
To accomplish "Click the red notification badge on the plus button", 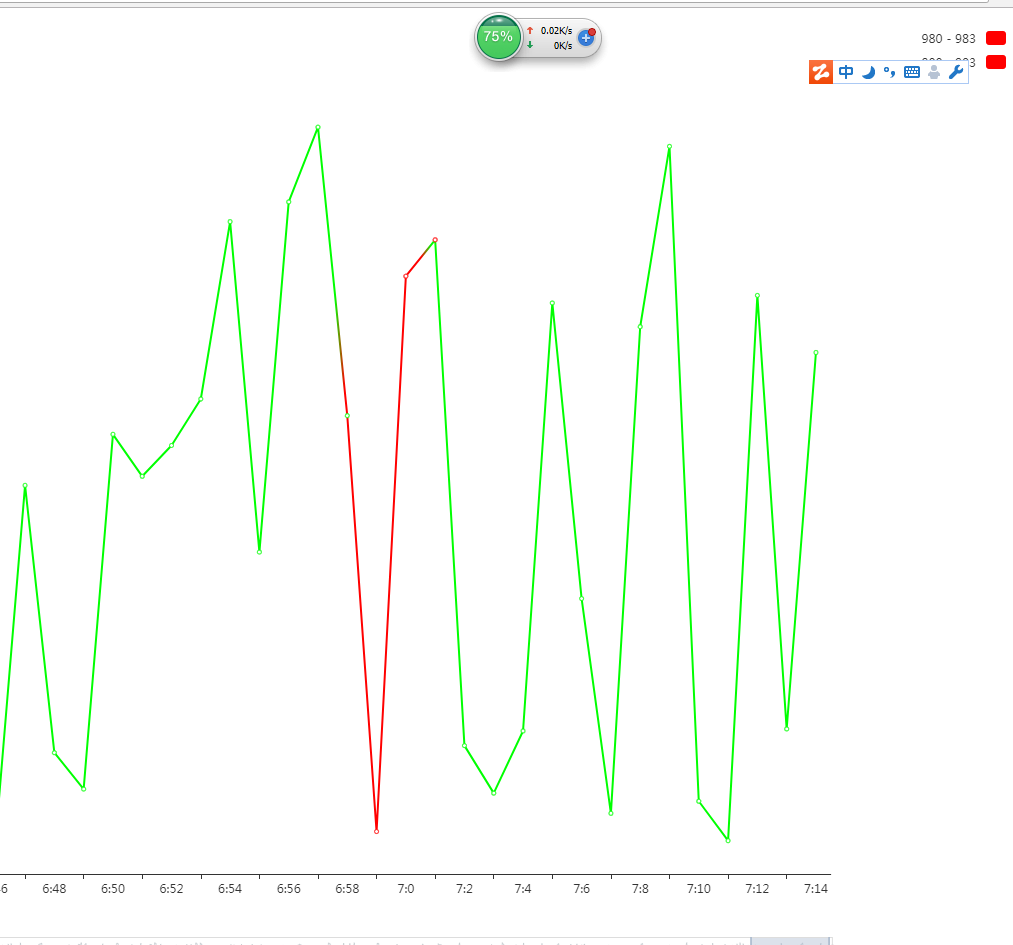I will (x=592, y=31).
